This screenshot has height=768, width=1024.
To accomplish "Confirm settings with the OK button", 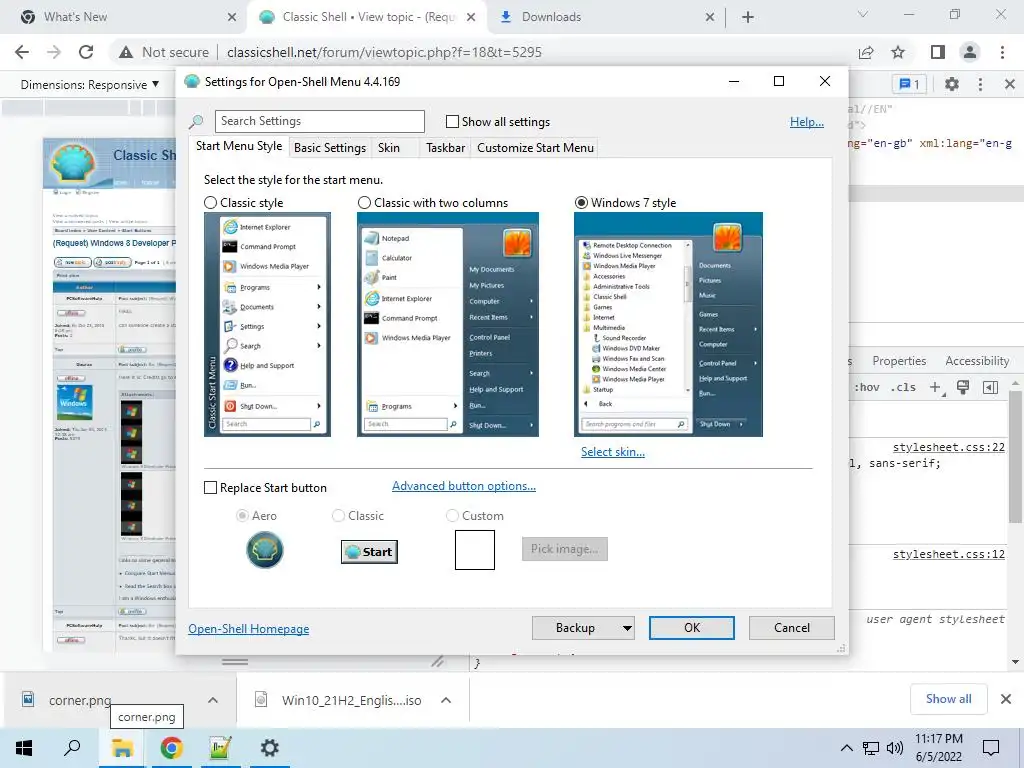I will tap(692, 628).
